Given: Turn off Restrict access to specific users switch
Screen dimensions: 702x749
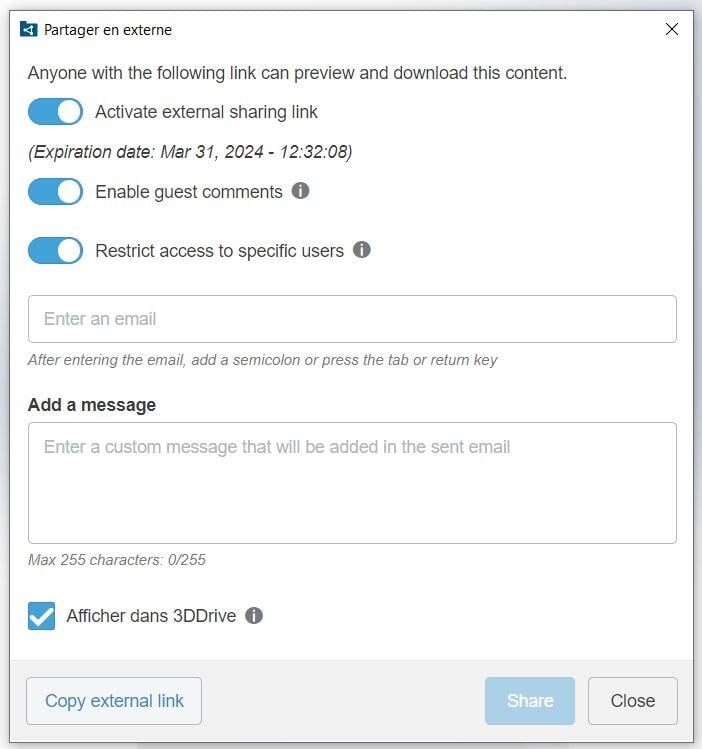Looking at the screenshot, I should pyautogui.click(x=55, y=250).
